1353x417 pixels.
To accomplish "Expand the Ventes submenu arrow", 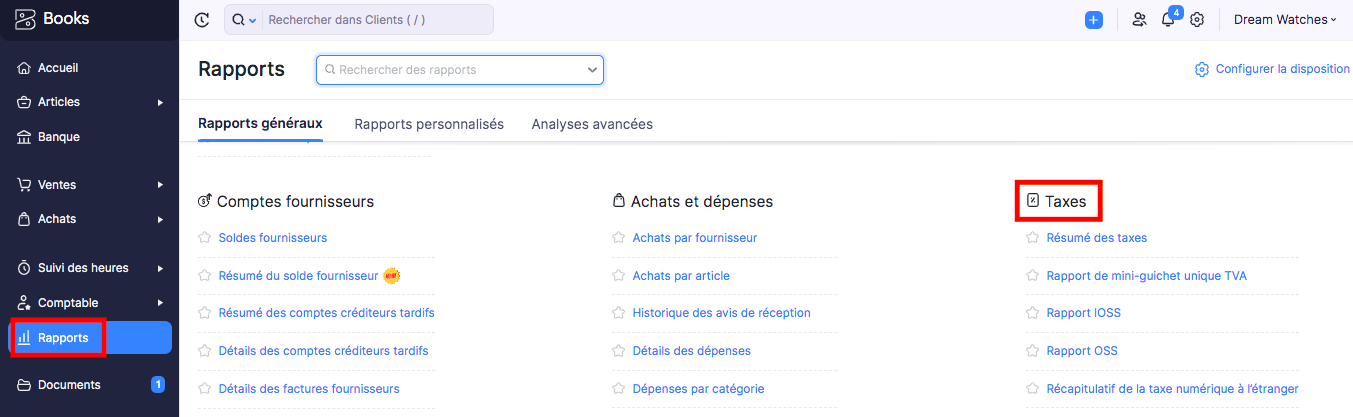I will [160, 185].
